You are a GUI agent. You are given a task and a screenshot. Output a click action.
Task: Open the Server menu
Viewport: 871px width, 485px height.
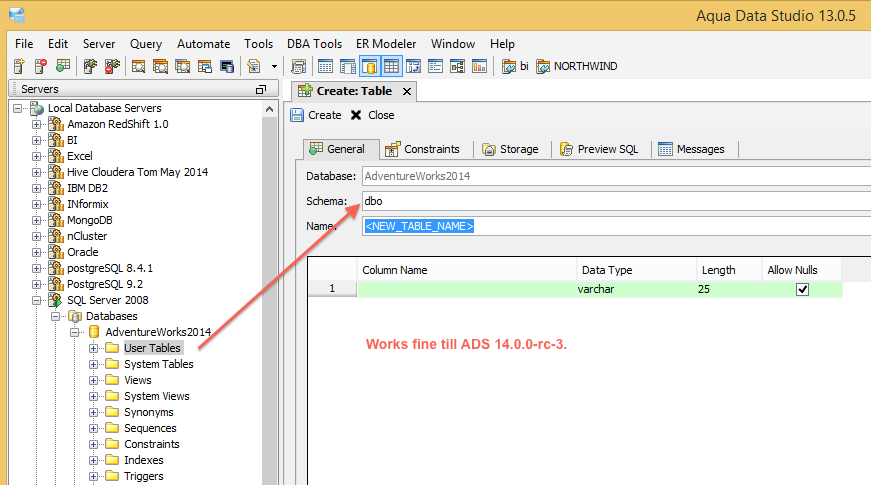pos(99,44)
